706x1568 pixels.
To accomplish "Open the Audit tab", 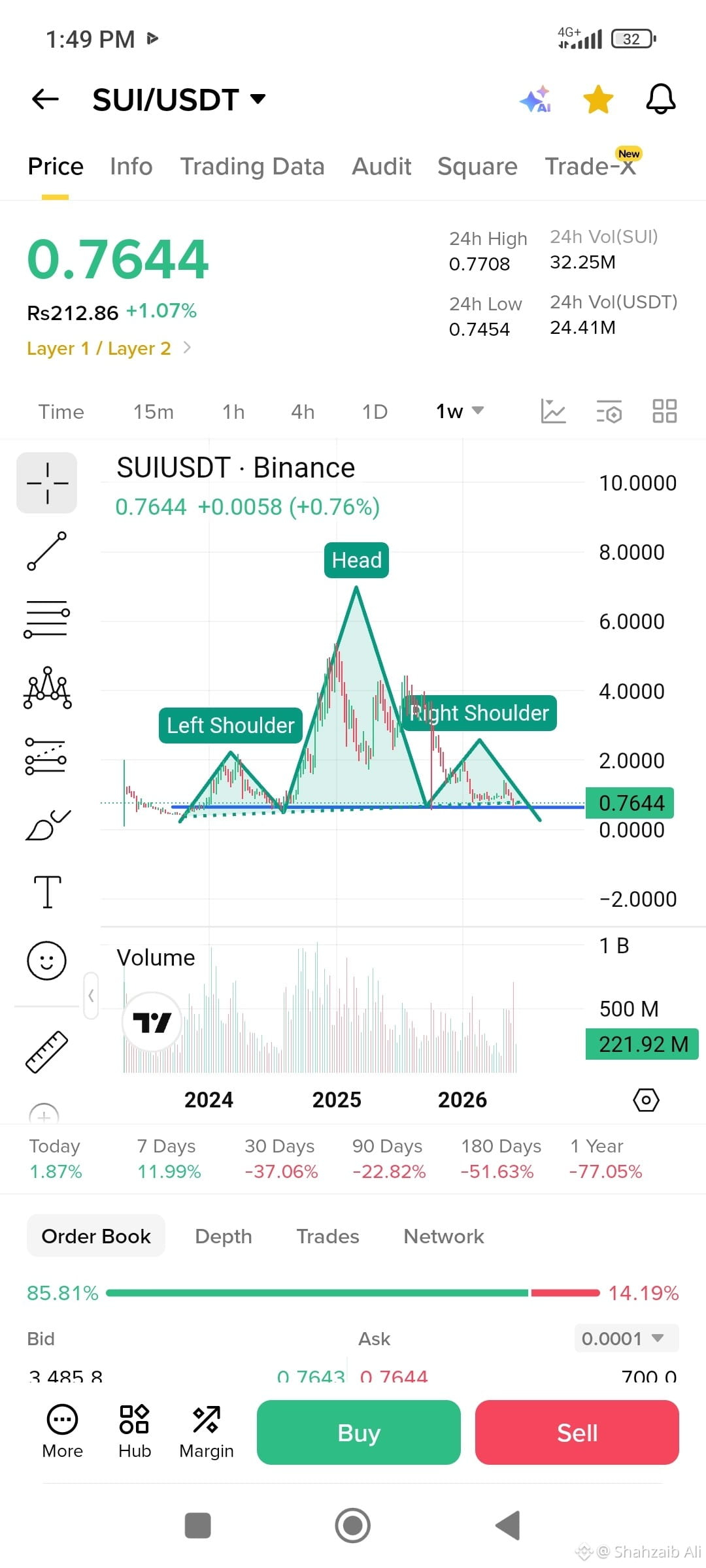I will (382, 167).
